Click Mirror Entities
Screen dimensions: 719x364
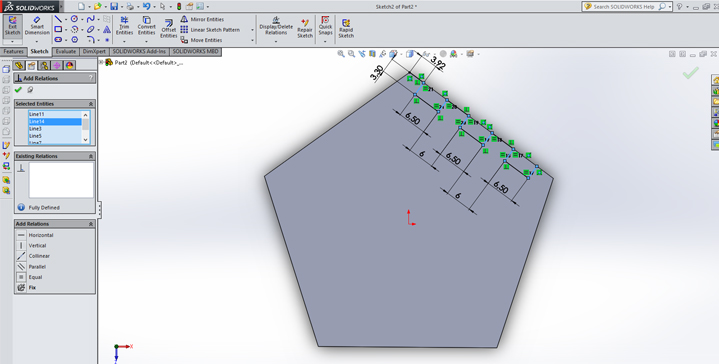click(202, 19)
